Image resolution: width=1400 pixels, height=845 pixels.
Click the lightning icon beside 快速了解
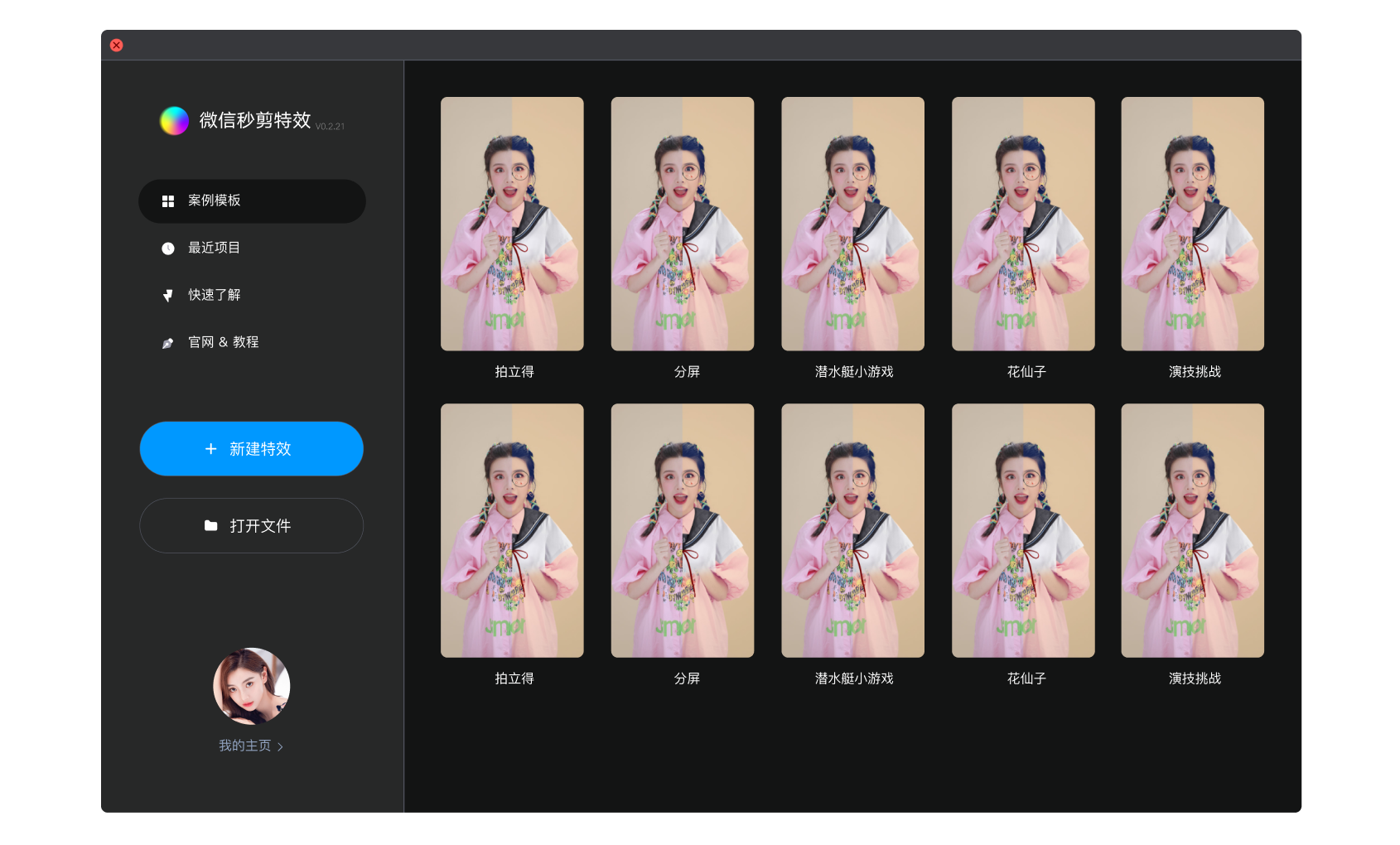(x=168, y=296)
